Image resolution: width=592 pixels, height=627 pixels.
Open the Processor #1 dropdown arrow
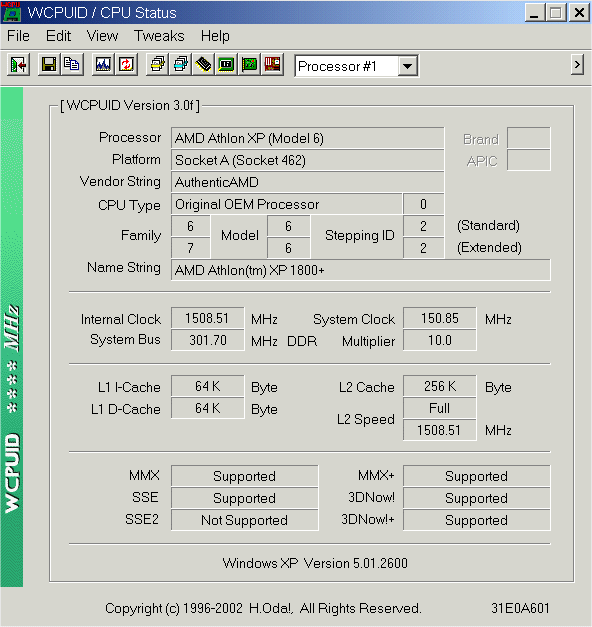point(408,66)
